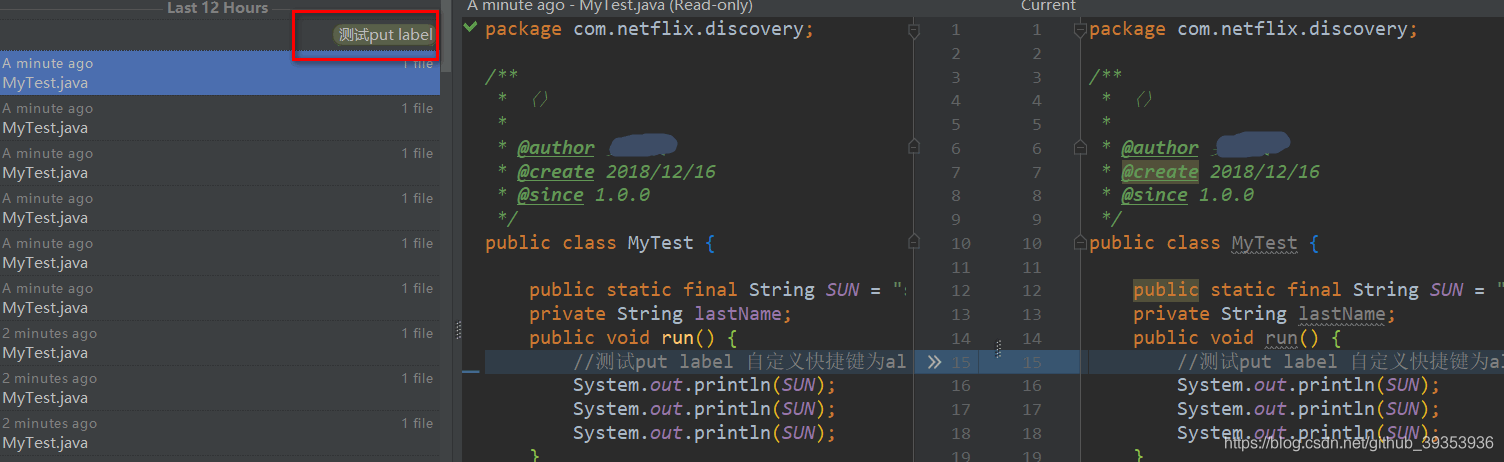Click the highlighted 'public' keyword in the Current pane
1504x462 pixels.
1166,290
